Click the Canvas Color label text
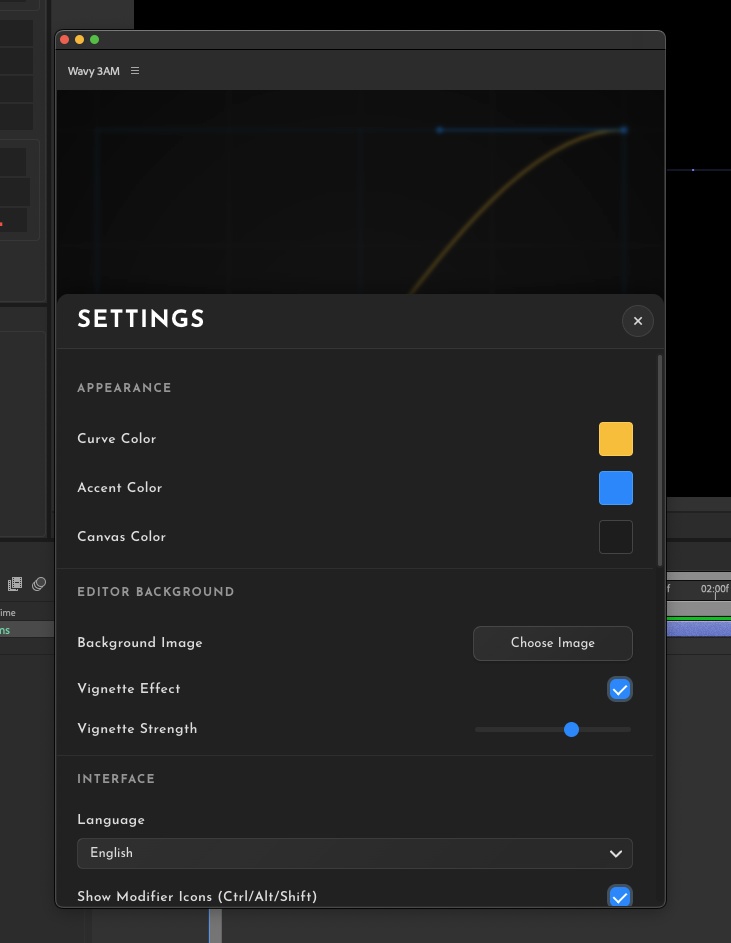The height and width of the screenshot is (943, 731). click(122, 536)
